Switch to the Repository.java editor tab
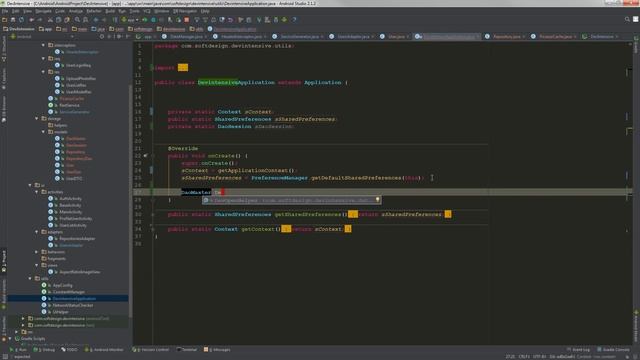 tap(505, 37)
